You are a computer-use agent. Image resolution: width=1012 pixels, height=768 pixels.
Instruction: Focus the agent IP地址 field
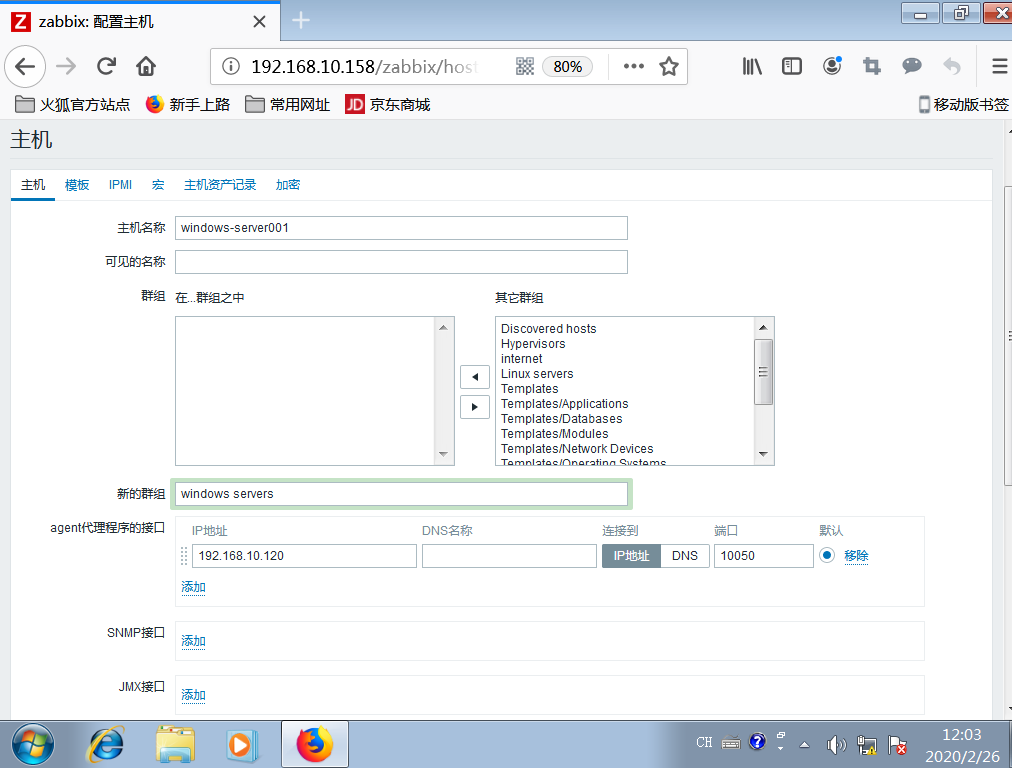[x=304, y=556]
